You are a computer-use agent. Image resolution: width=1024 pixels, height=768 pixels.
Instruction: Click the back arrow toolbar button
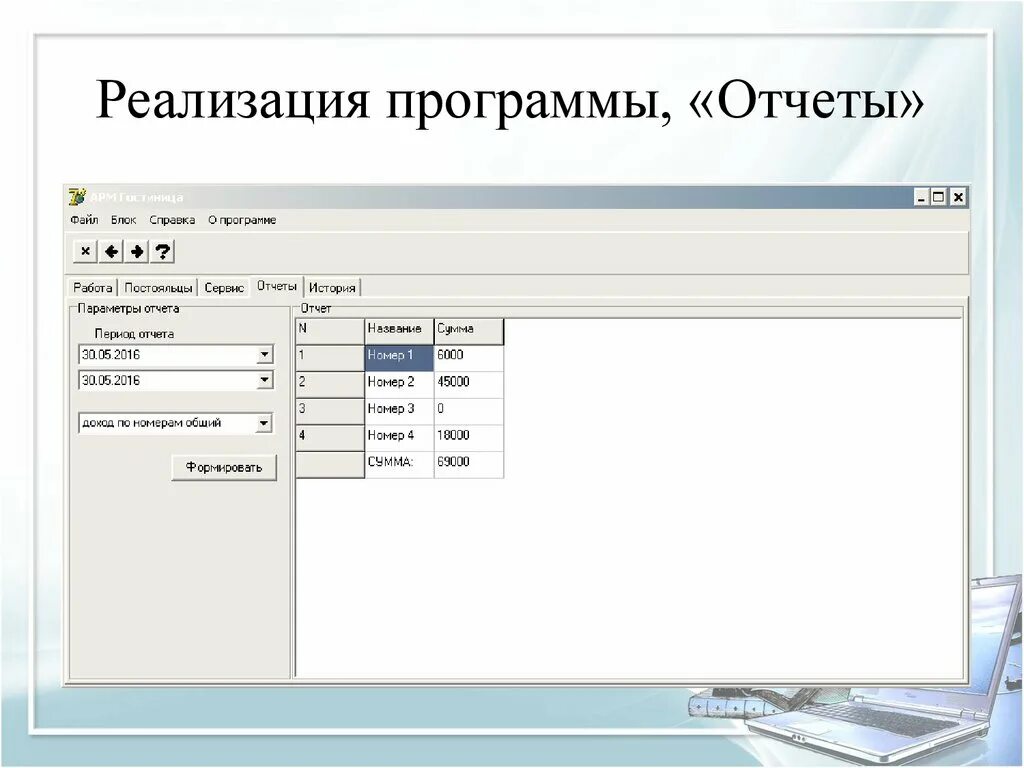pos(111,251)
